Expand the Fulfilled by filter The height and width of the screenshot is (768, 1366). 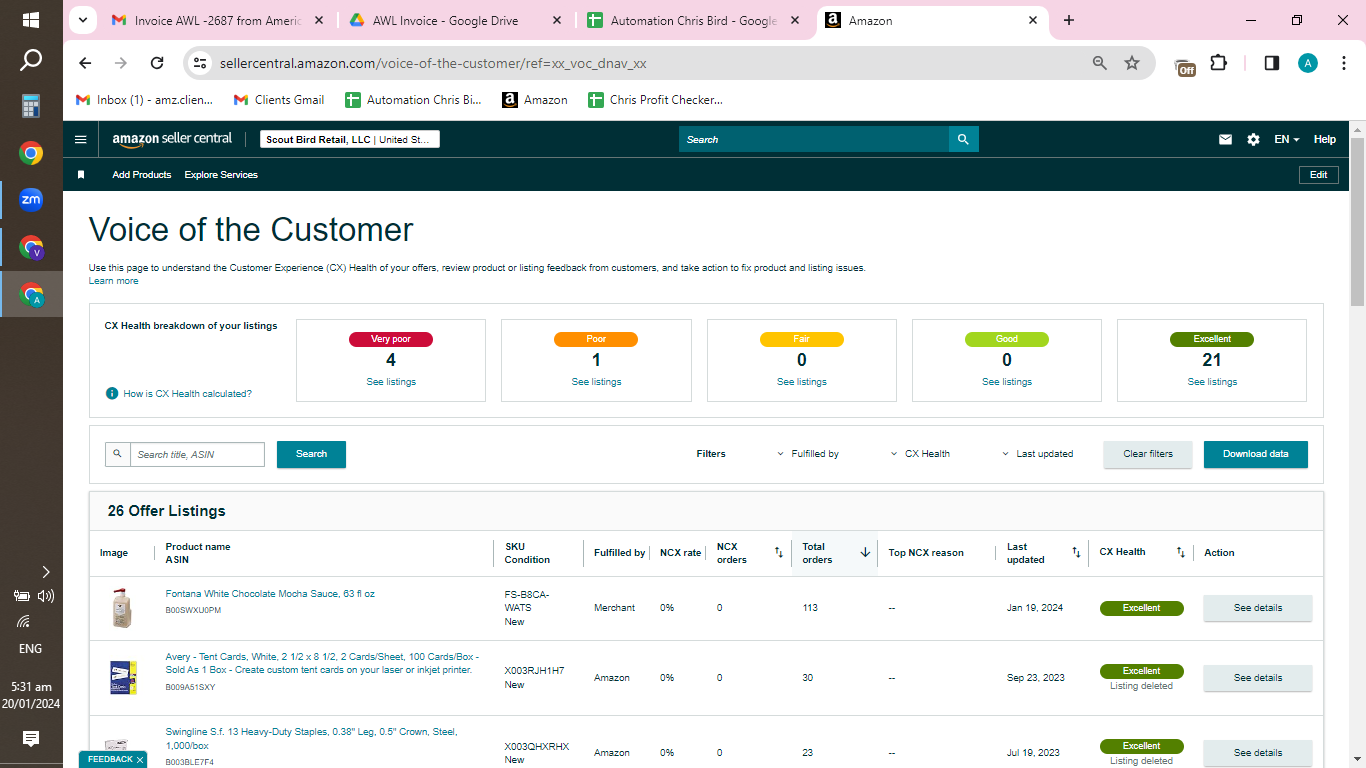[x=808, y=454]
